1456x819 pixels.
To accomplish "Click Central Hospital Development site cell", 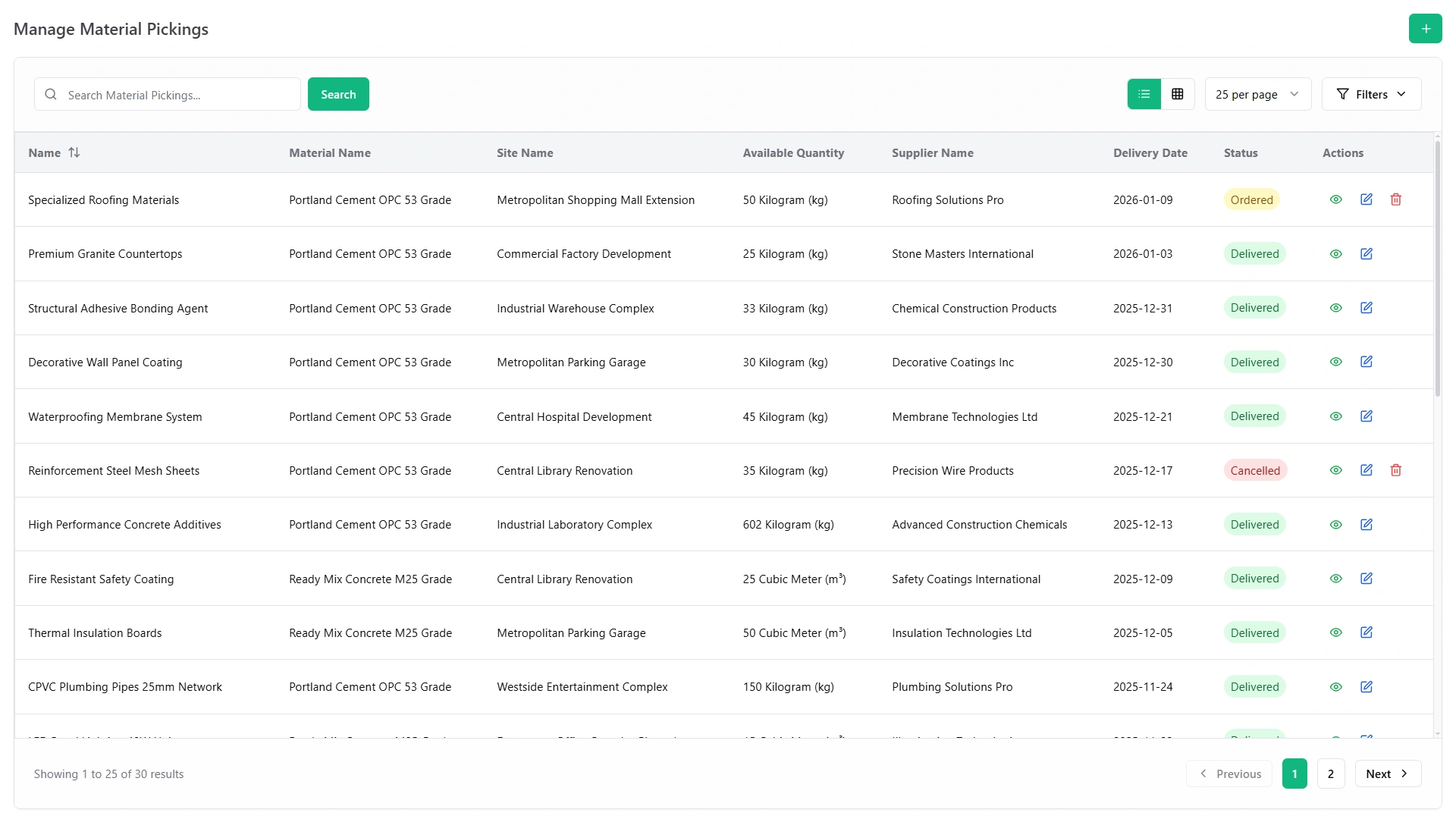I will pyautogui.click(x=573, y=416).
